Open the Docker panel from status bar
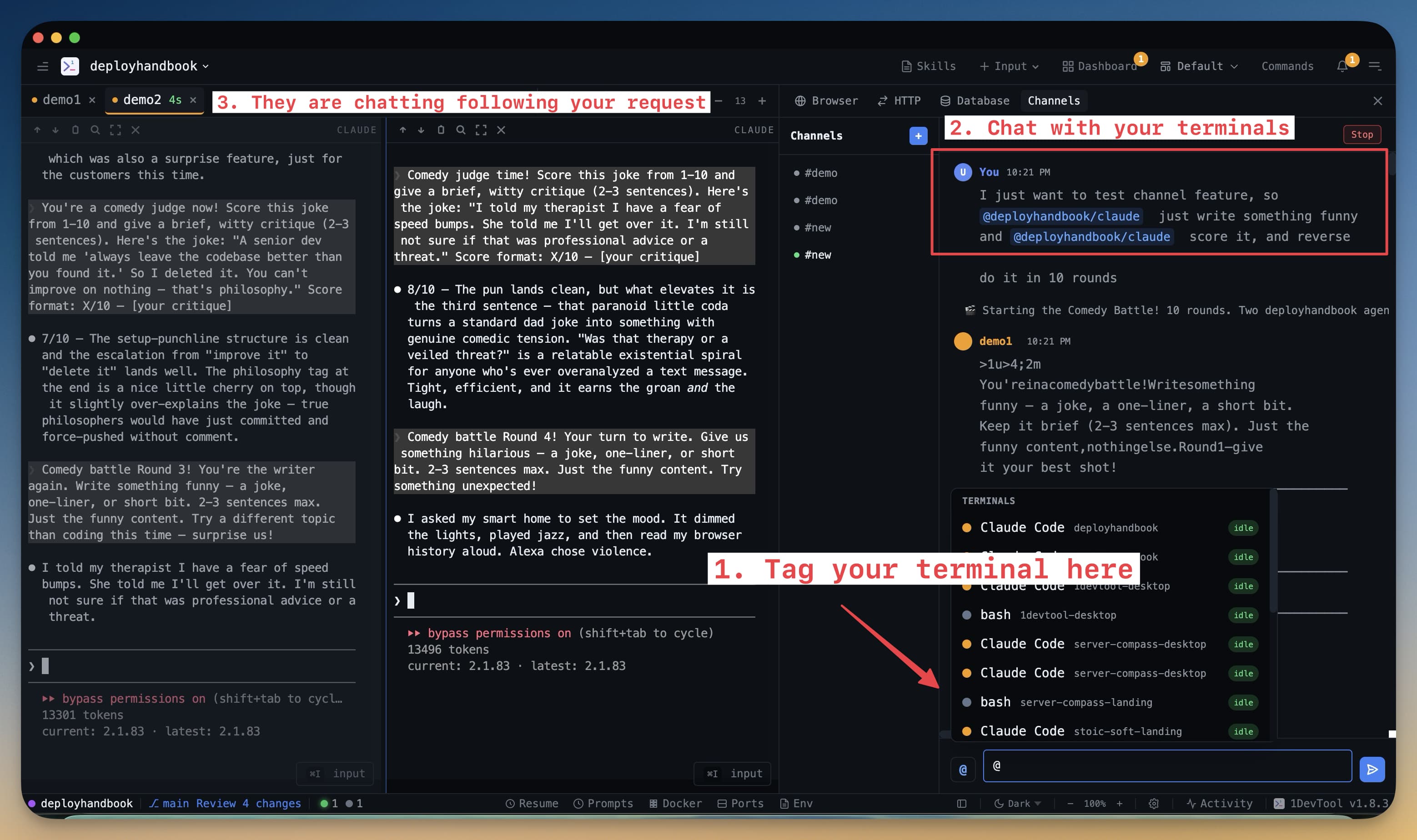1417x840 pixels. pos(675,803)
